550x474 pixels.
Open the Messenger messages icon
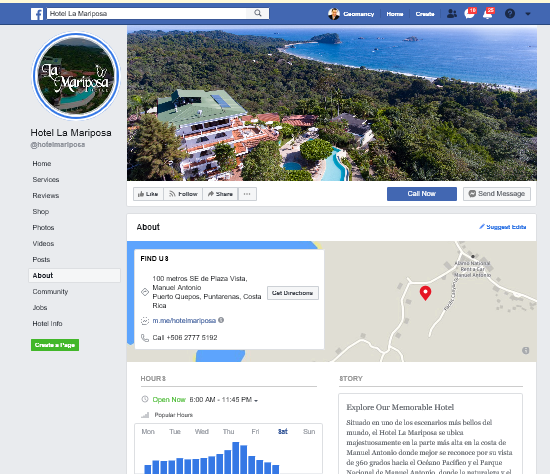[470, 13]
